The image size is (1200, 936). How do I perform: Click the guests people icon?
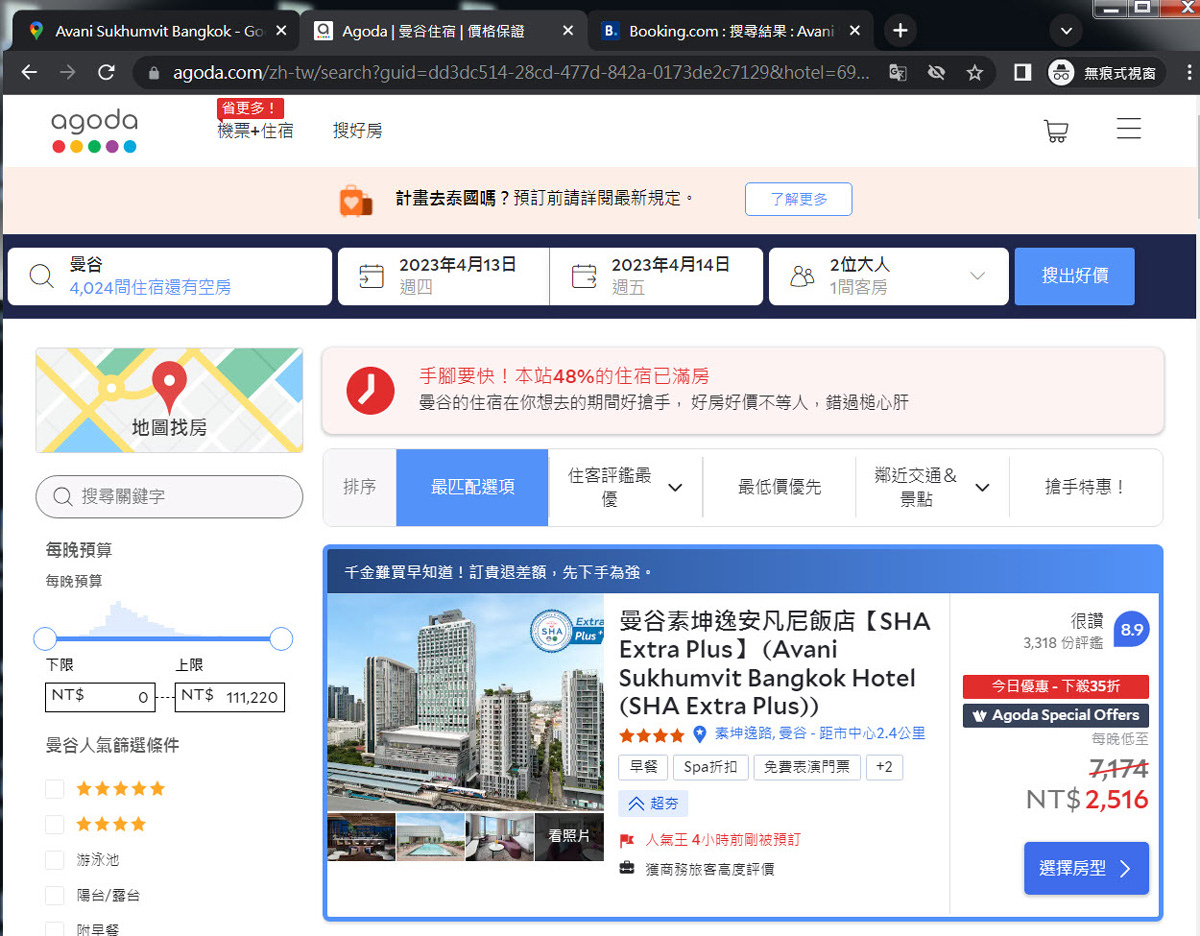click(x=802, y=277)
